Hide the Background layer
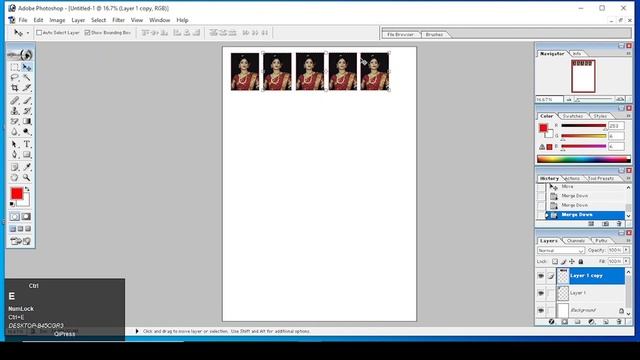The width and height of the screenshot is (640, 360). (x=541, y=310)
